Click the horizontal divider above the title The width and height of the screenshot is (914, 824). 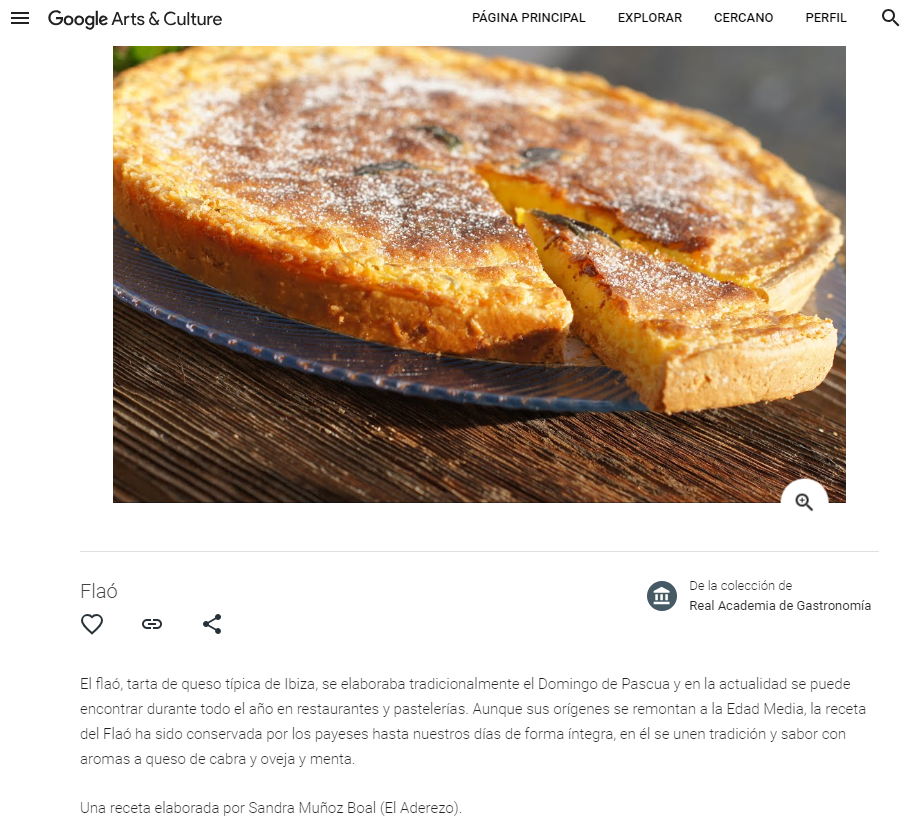479,551
